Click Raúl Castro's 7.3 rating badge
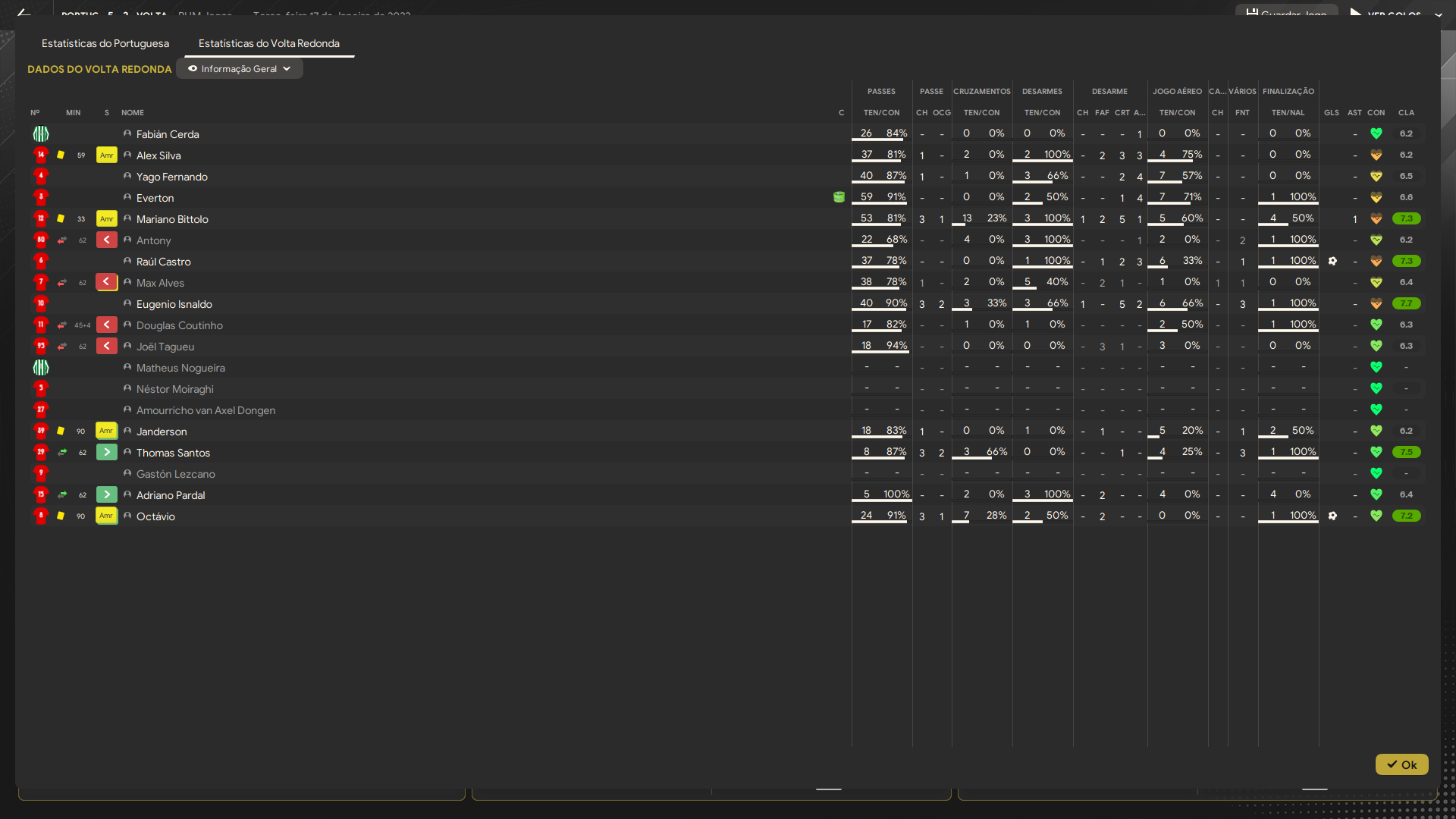 [x=1407, y=261]
